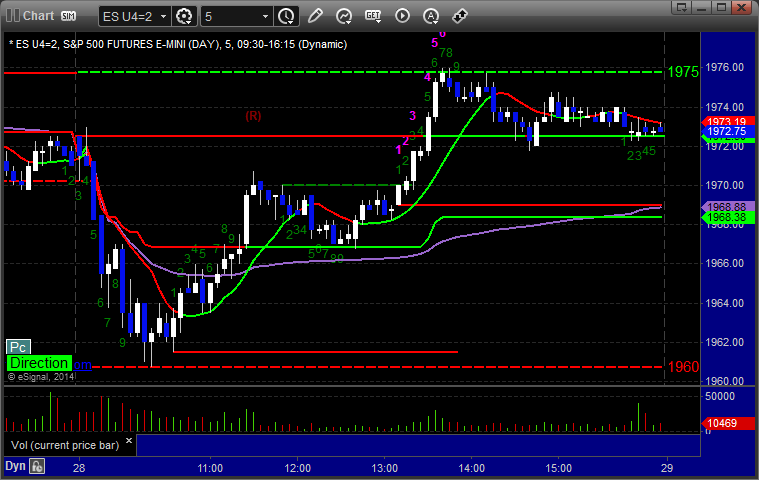Image resolution: width=759 pixels, height=480 pixels.
Task: Click the green Direction button
Action: [x=39, y=363]
